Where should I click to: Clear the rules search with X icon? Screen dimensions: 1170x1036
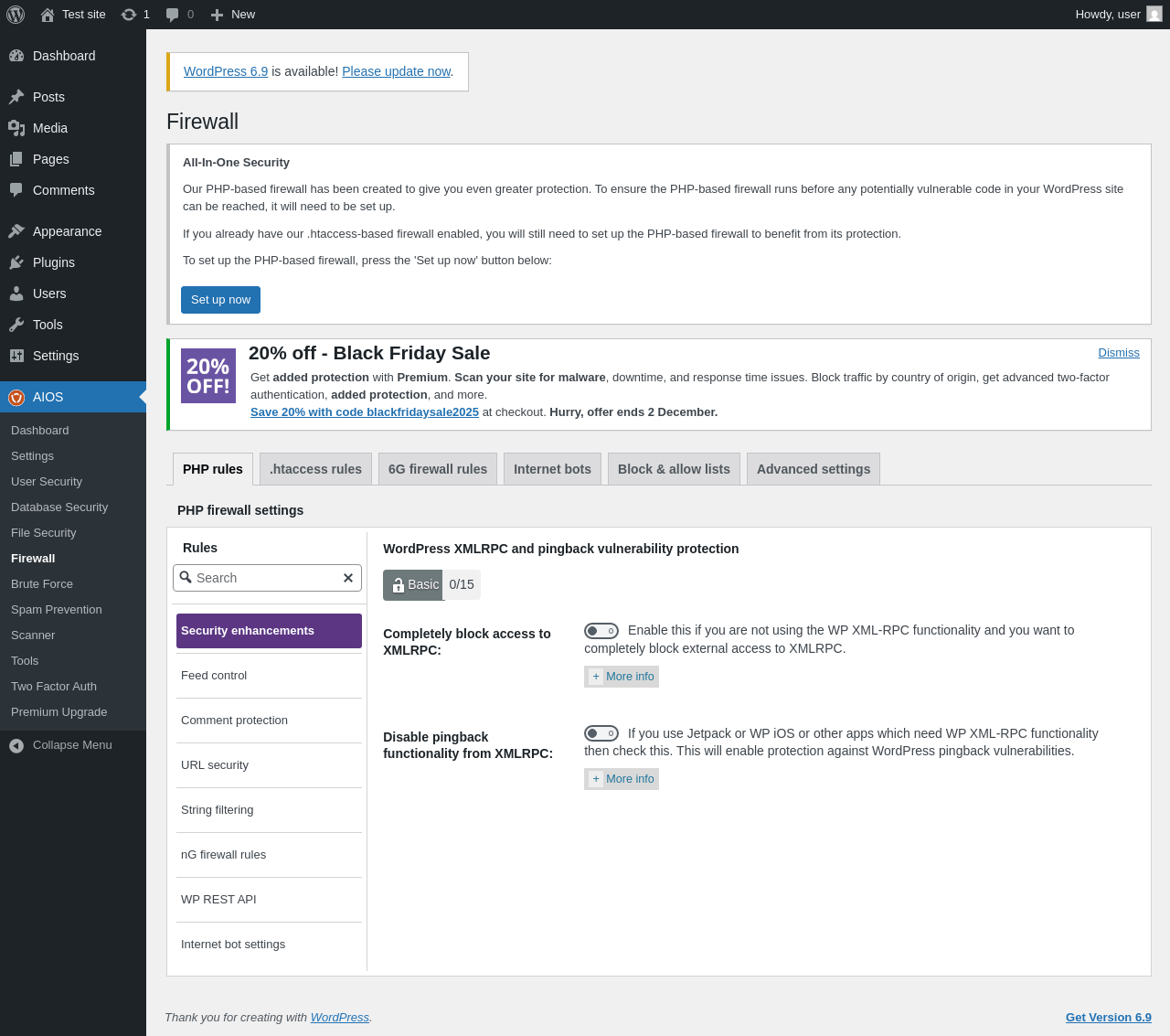(348, 578)
